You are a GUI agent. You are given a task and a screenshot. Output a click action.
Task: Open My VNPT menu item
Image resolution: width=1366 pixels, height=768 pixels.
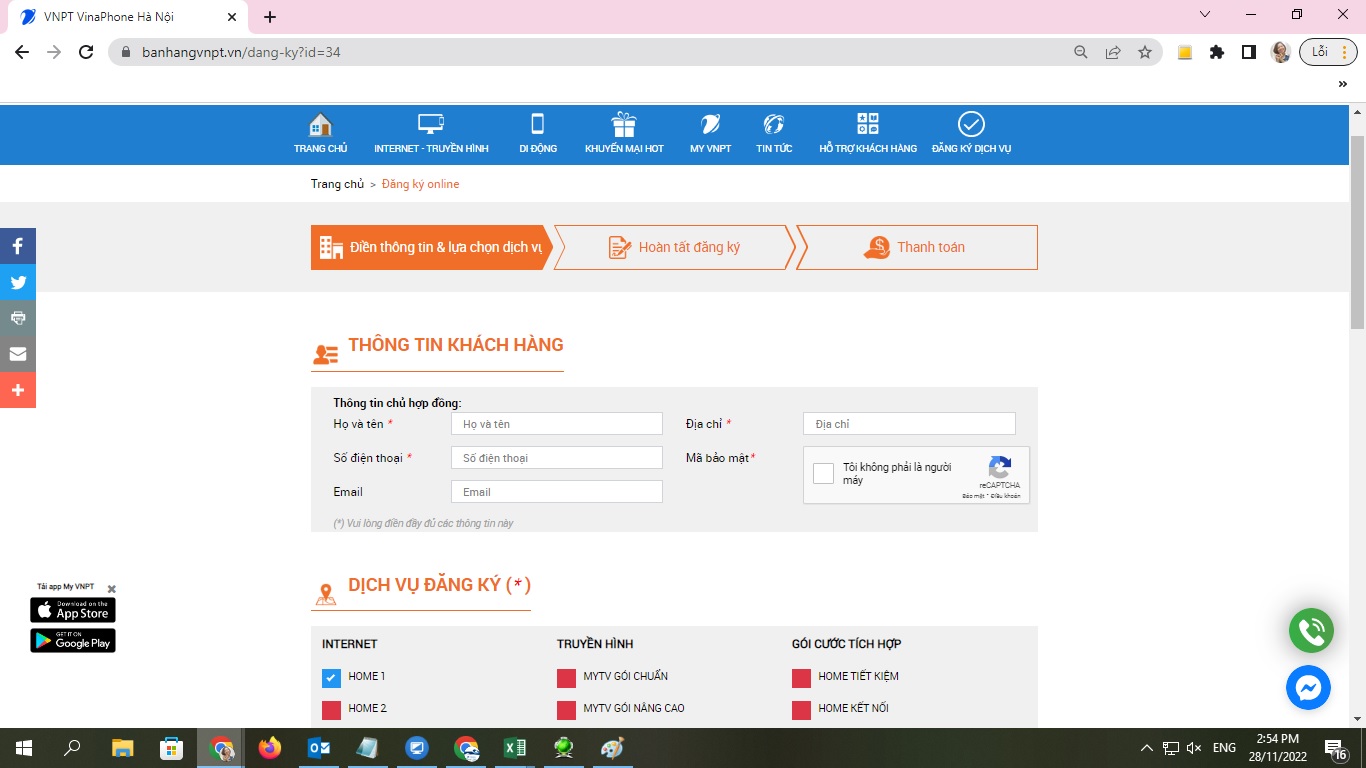710,134
